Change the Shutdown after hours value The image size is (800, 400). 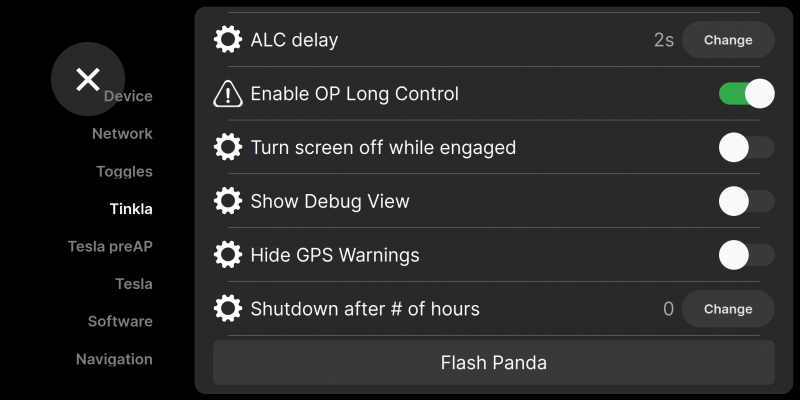[728, 309]
